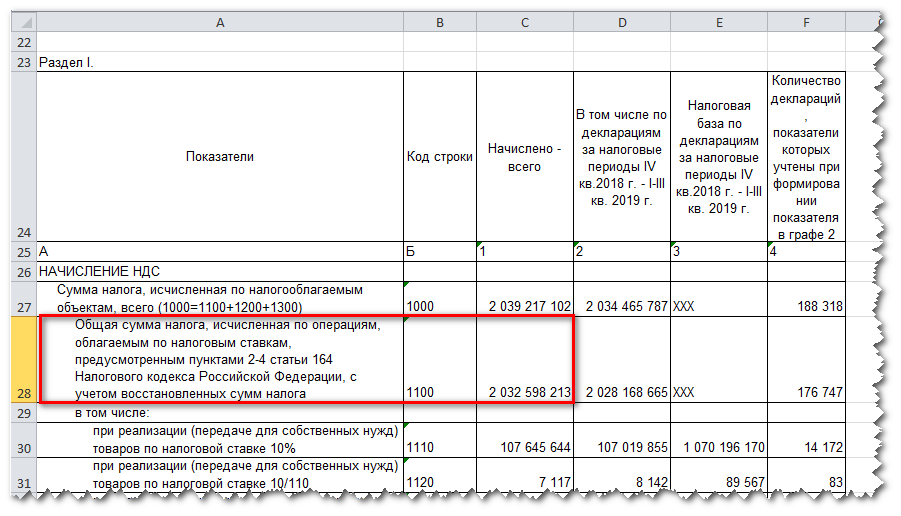901x516 pixels.
Task: Select column F header
Action: pos(806,22)
